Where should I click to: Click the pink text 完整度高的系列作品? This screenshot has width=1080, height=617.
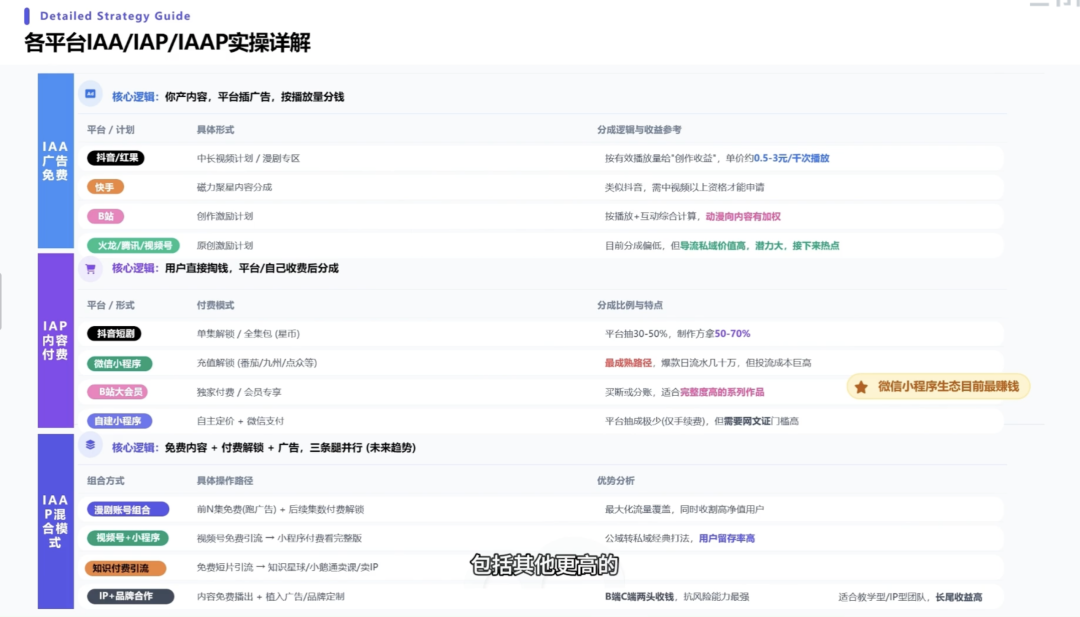point(722,392)
